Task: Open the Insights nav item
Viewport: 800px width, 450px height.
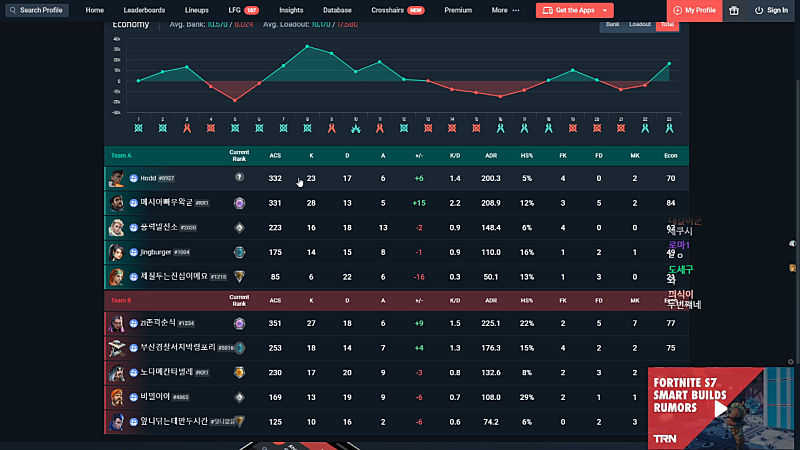Action: [291, 10]
